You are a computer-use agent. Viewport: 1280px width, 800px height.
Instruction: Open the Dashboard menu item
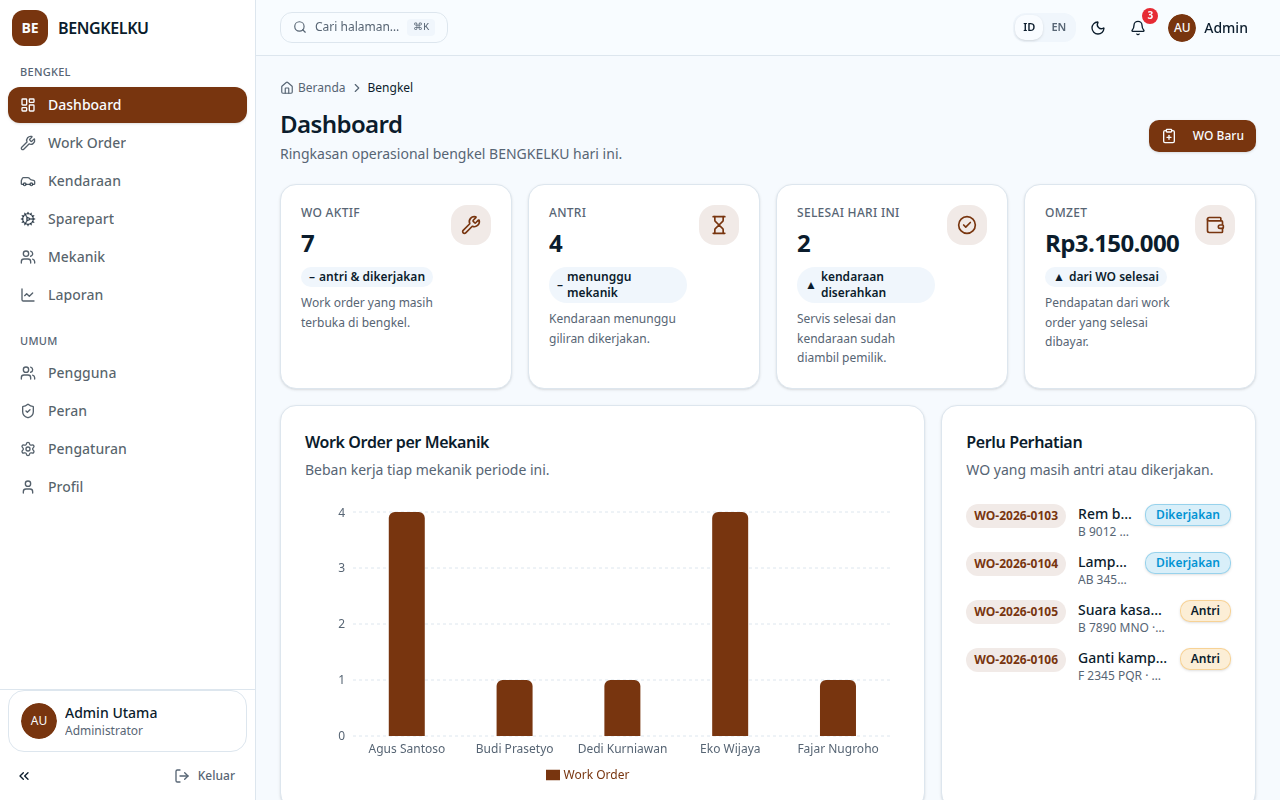[x=128, y=105]
